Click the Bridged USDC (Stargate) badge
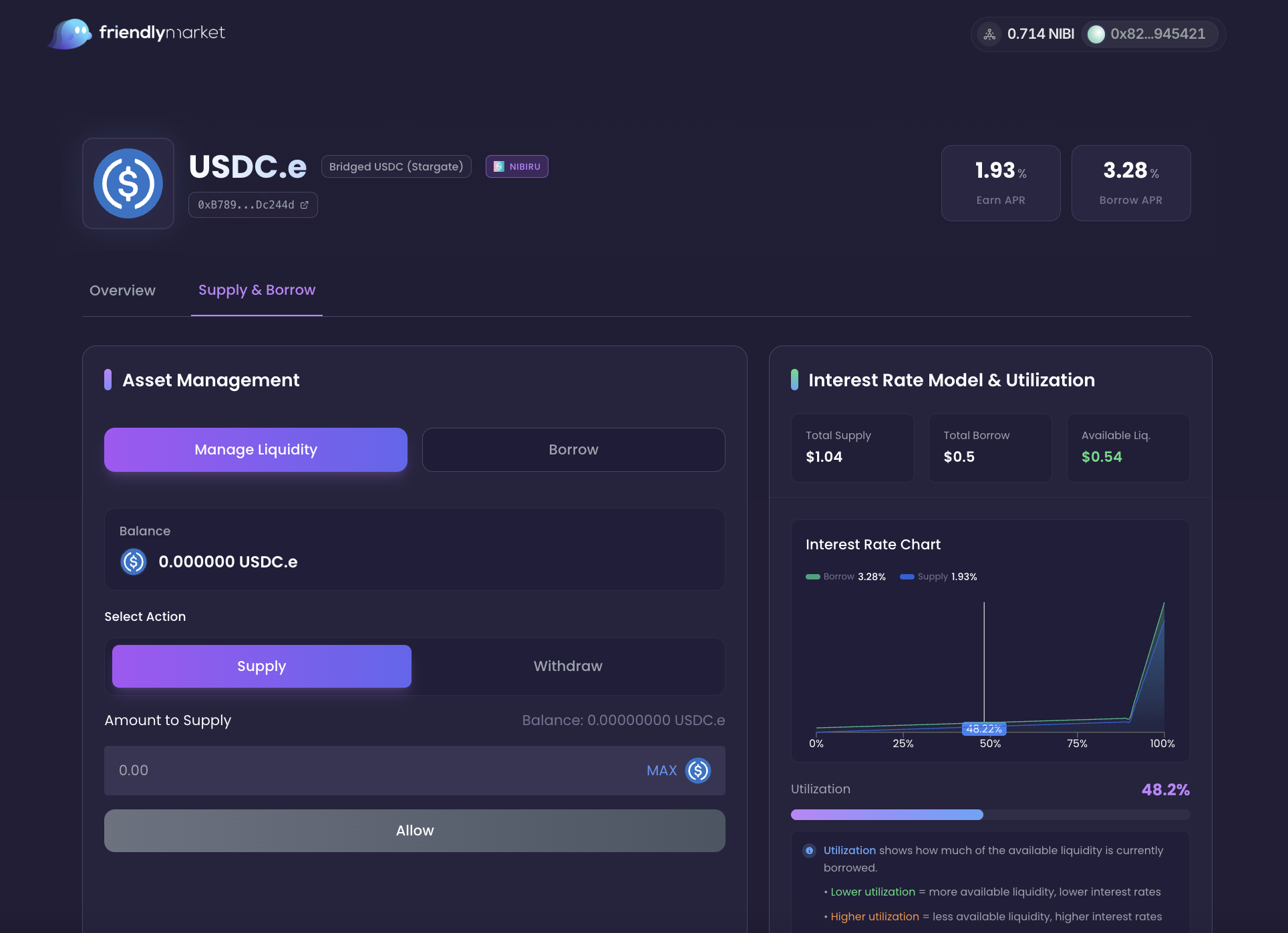 point(396,166)
